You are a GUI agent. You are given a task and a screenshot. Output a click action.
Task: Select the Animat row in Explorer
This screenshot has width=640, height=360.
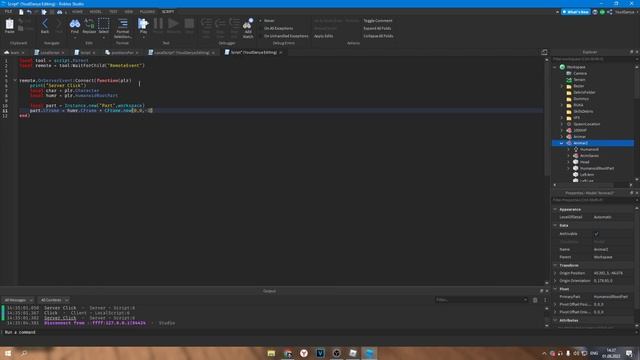click(x=593, y=137)
